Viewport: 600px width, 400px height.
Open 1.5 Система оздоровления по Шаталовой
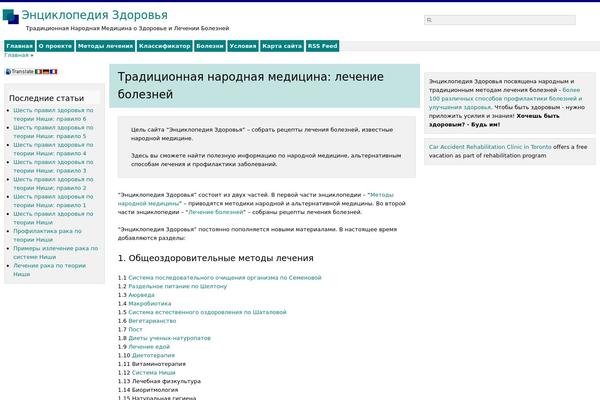click(207, 312)
